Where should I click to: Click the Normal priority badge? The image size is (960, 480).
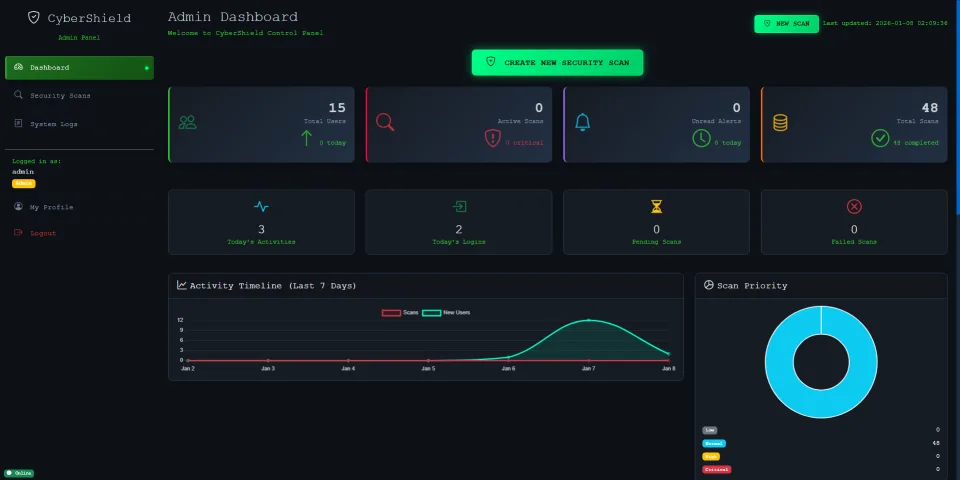[x=714, y=443]
